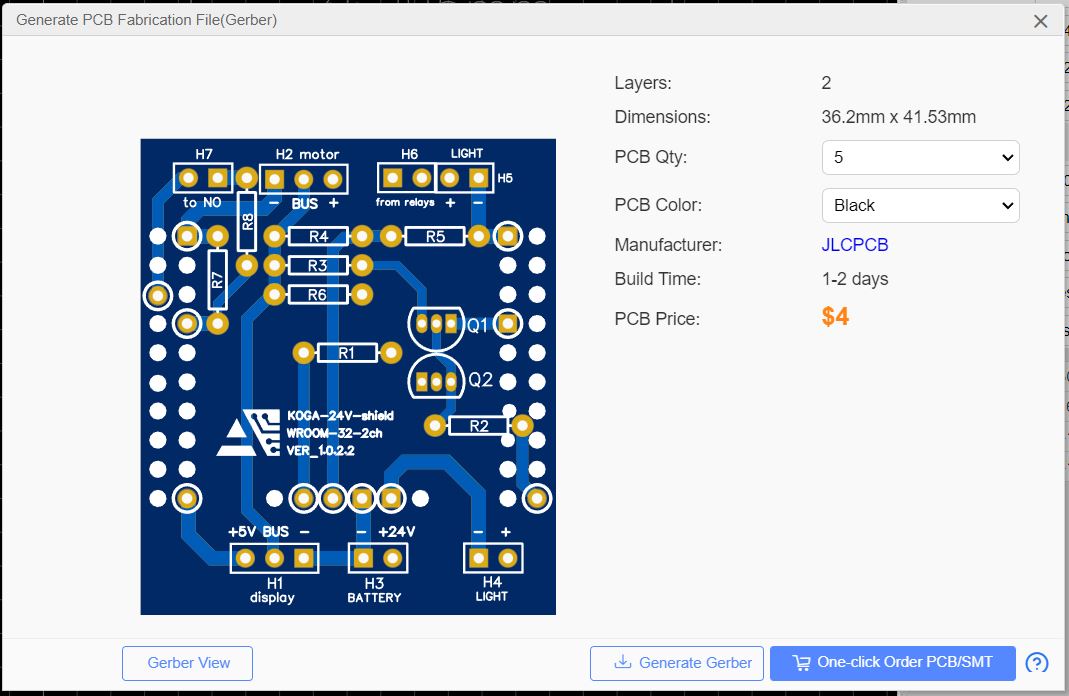
Task: Click the H1 display connector in preview
Action: (x=273, y=557)
